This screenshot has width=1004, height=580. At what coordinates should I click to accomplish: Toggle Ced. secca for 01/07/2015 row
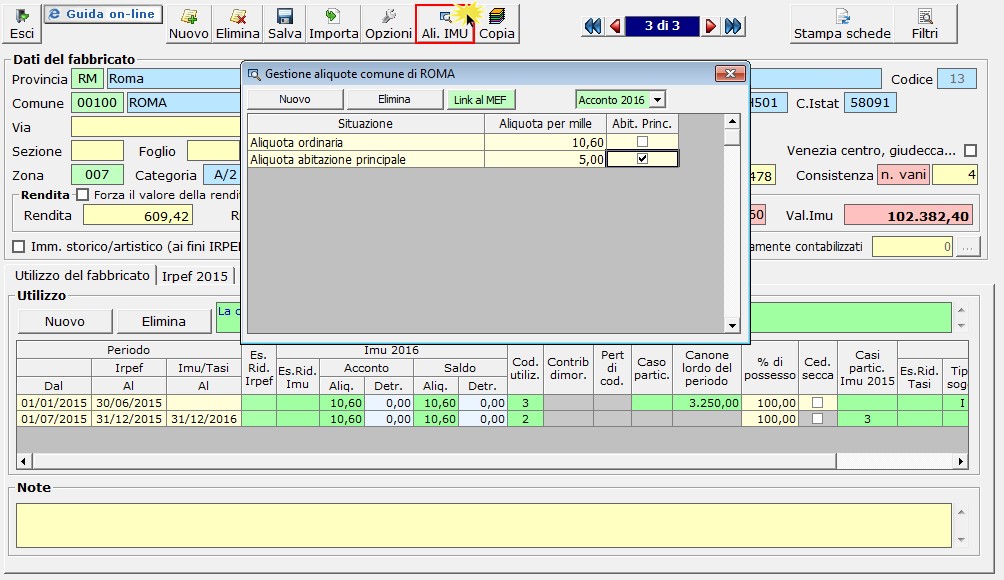coord(817,419)
